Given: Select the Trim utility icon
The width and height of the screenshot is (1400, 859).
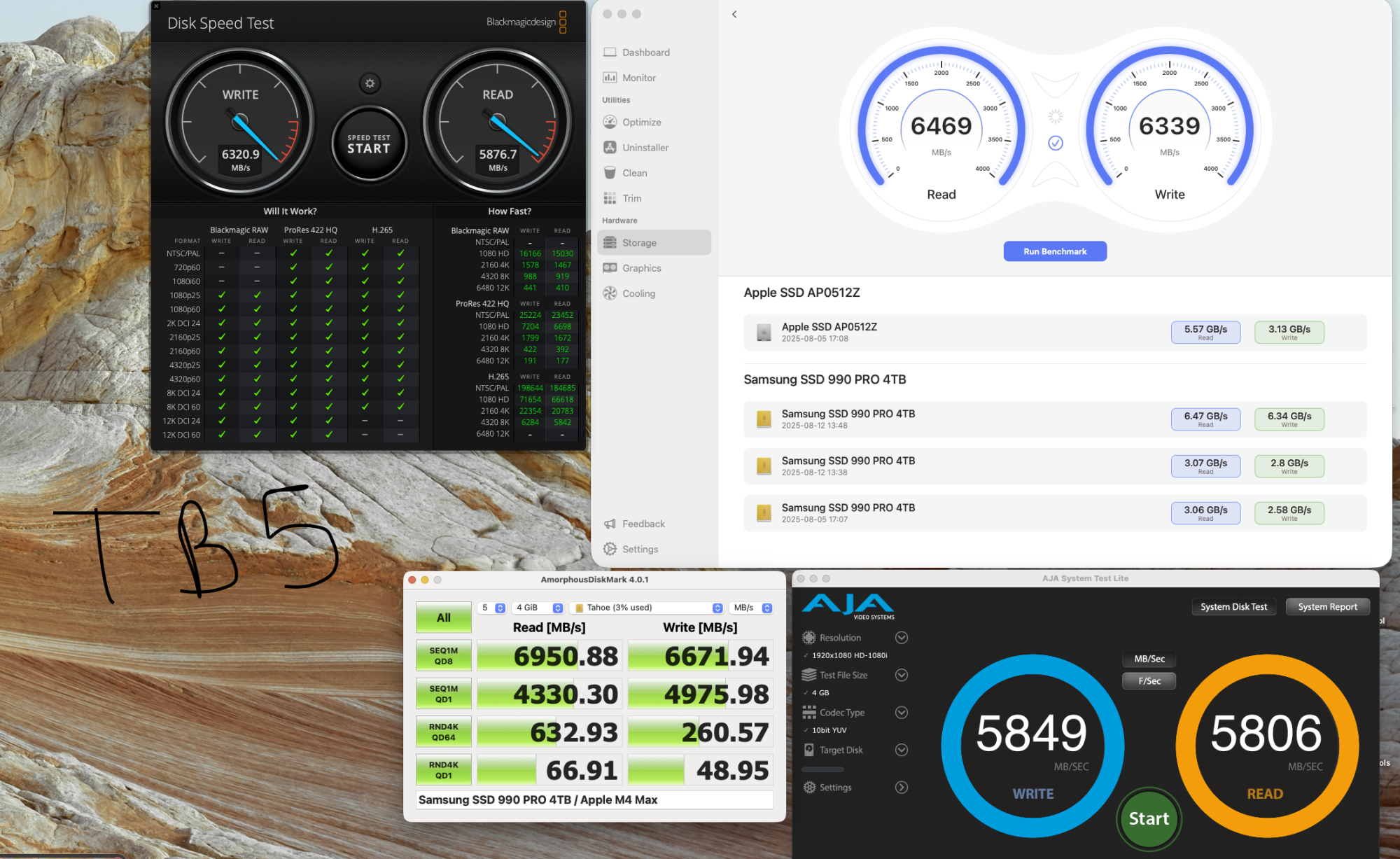Looking at the screenshot, I should click(x=611, y=198).
